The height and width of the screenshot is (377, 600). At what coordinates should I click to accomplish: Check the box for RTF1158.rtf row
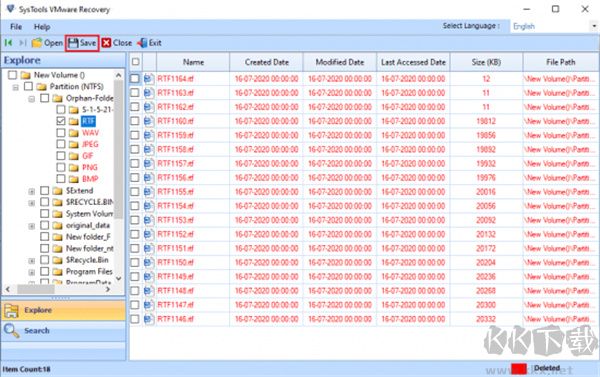pyautogui.click(x=135, y=149)
